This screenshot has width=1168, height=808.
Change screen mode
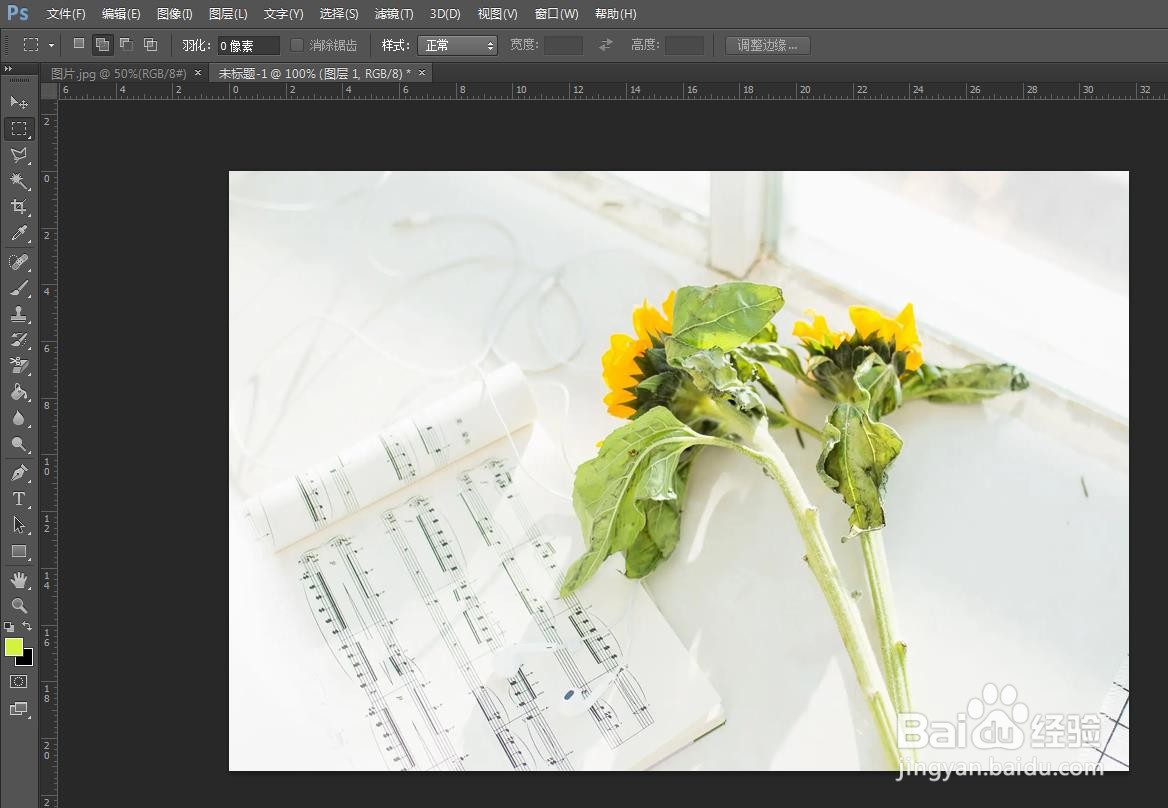pos(19,709)
